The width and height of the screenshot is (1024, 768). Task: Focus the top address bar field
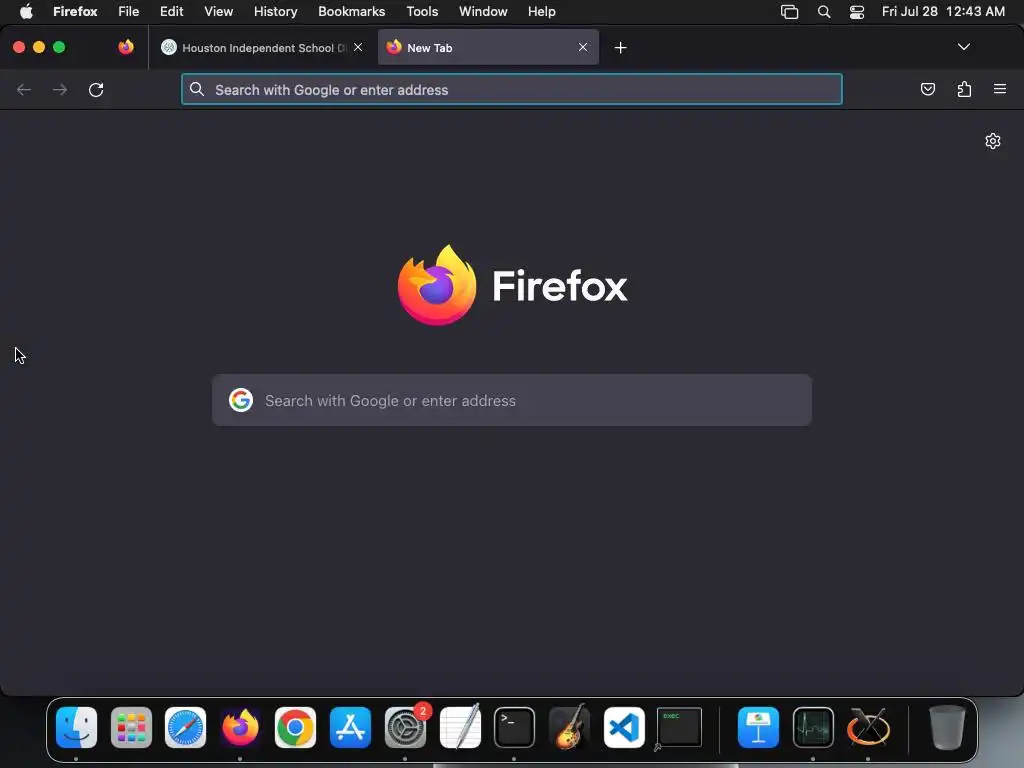click(x=511, y=89)
